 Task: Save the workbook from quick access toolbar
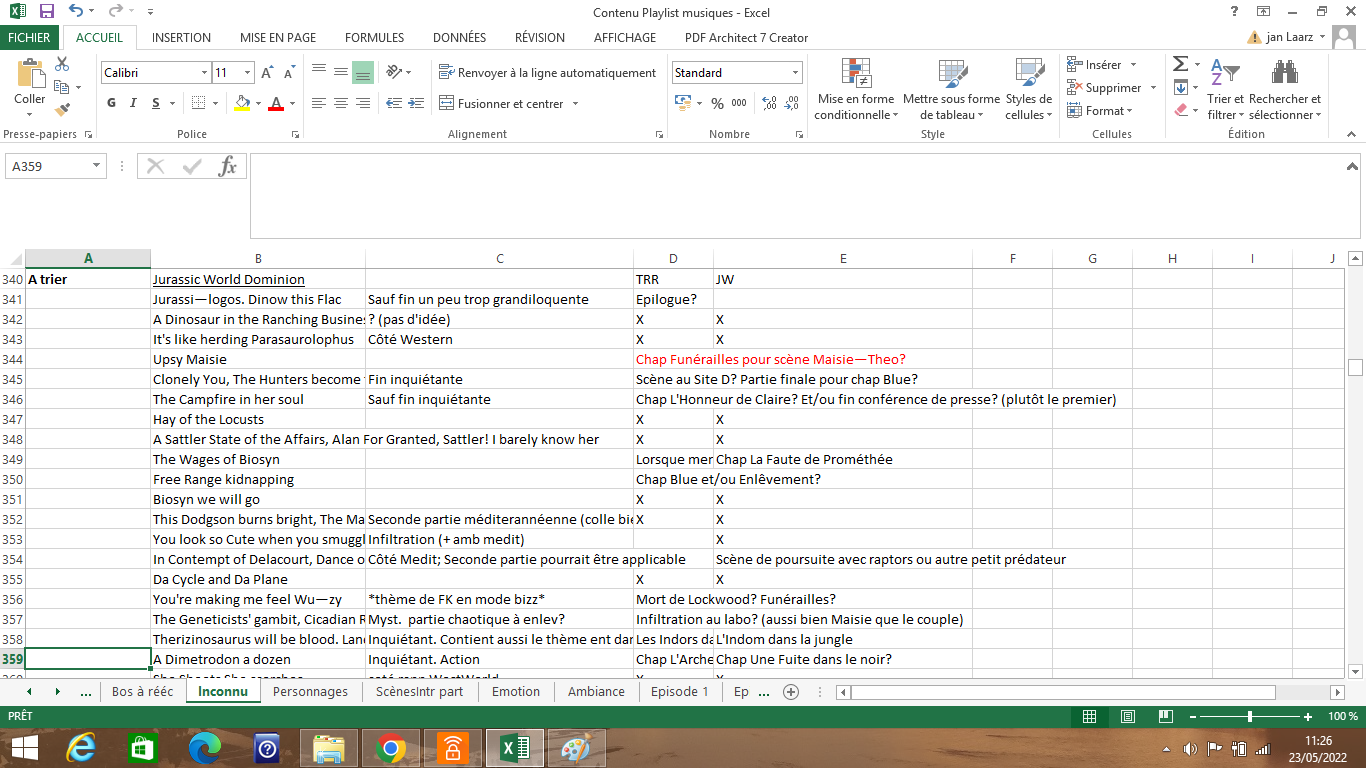[x=47, y=12]
